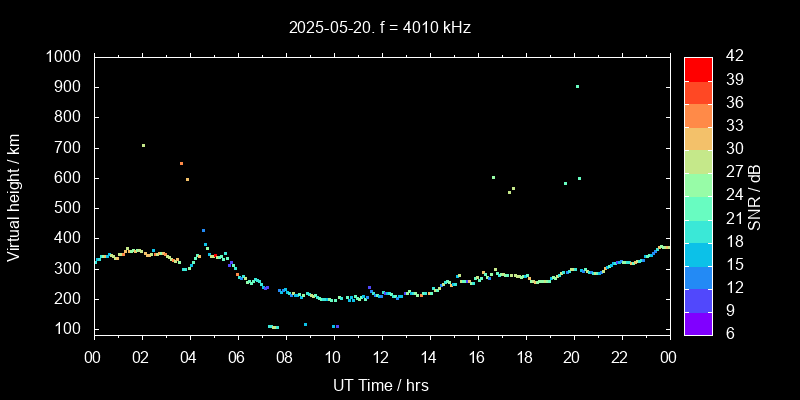800x400 pixels.
Task: Click the yellow data point near 700 km
Action: tap(143, 145)
